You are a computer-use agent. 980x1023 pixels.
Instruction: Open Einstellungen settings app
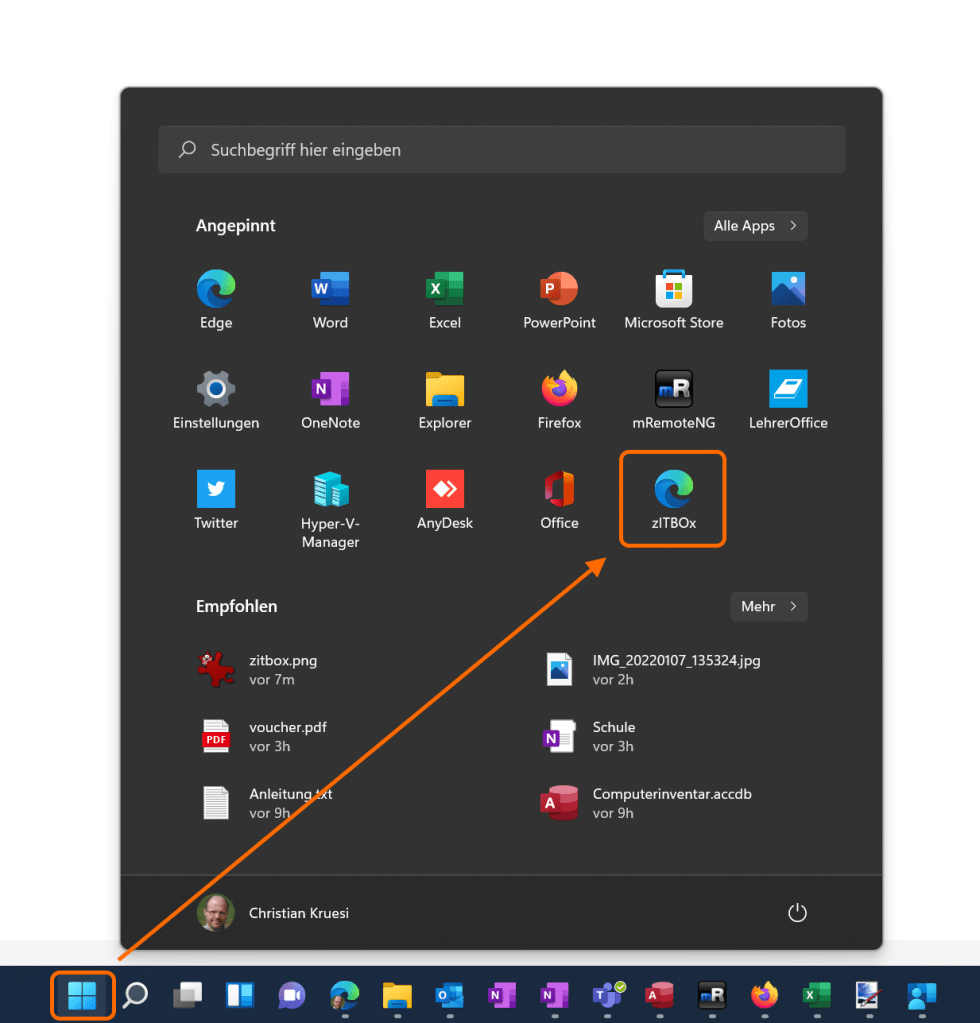pos(216,399)
